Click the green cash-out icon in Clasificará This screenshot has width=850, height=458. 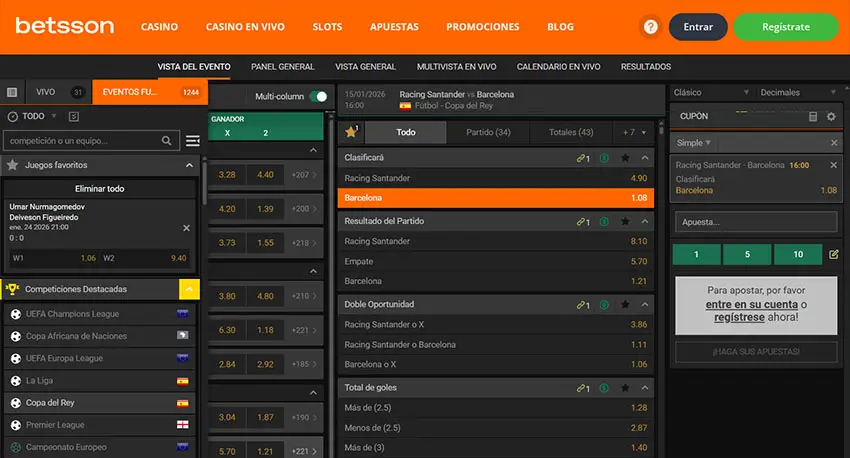pyautogui.click(x=604, y=158)
